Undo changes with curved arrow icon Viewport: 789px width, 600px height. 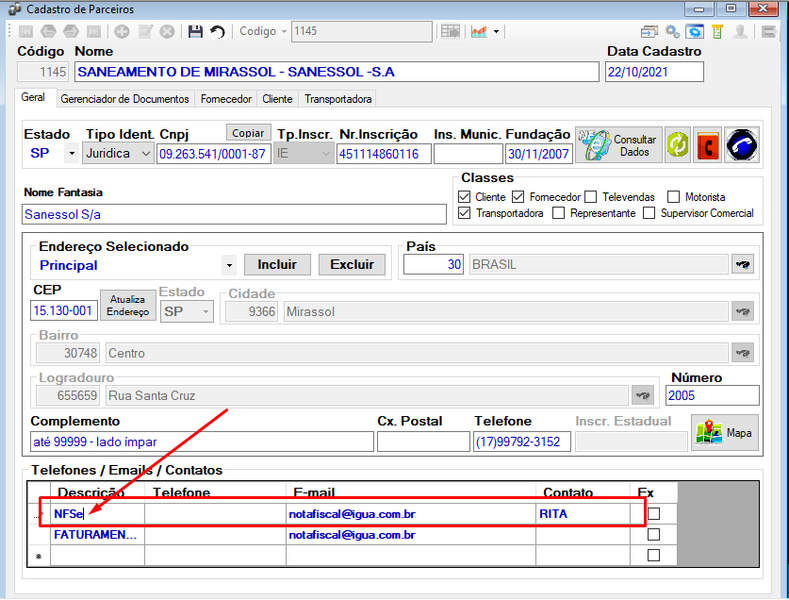217,32
